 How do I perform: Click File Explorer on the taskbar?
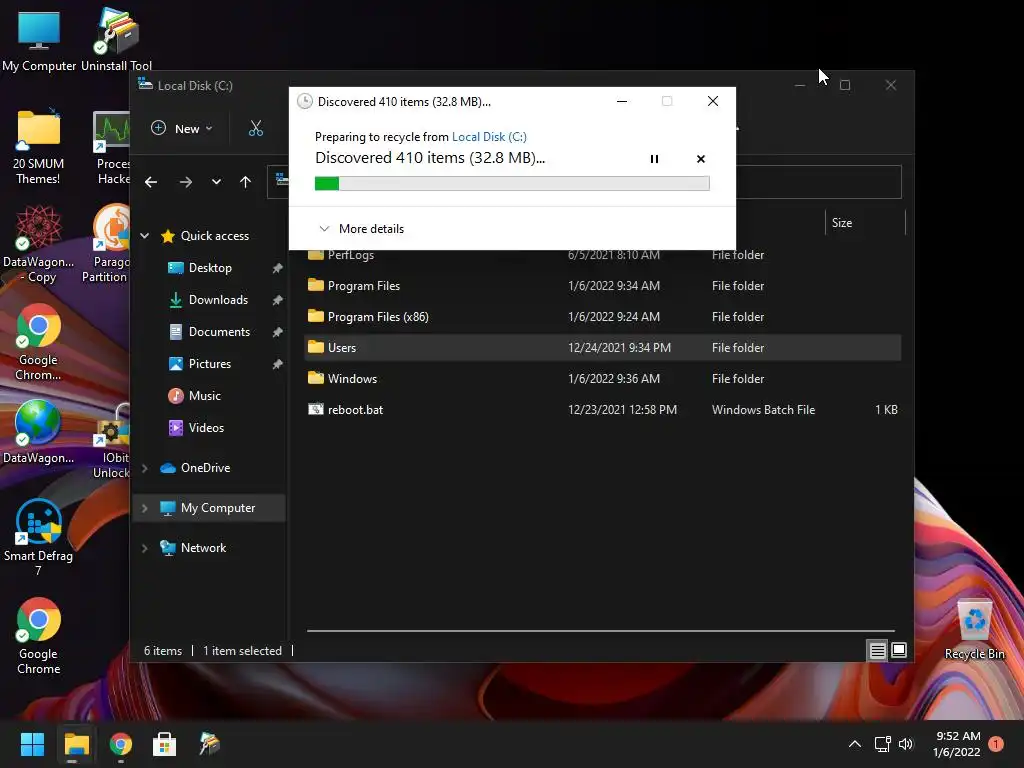click(x=76, y=744)
